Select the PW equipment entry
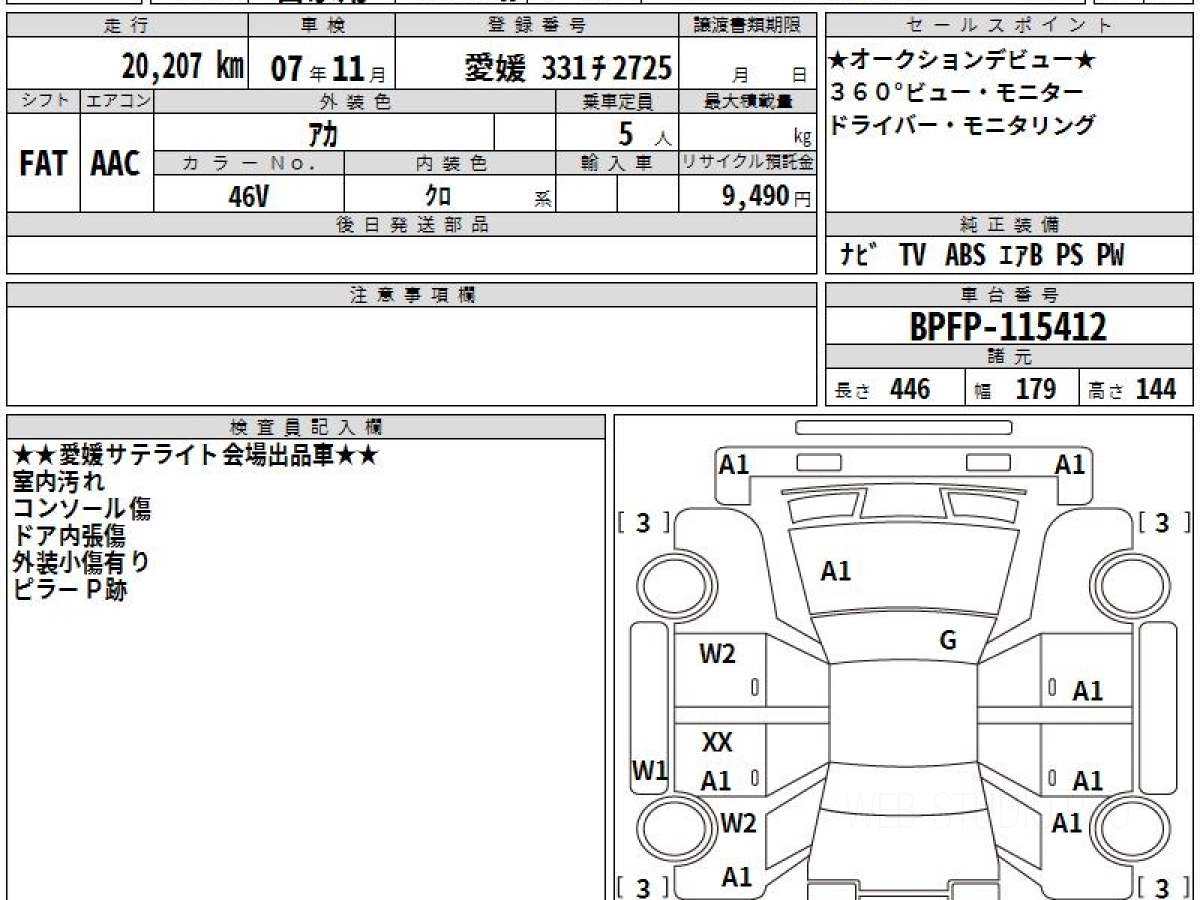The width and height of the screenshot is (1200, 900). click(1110, 256)
